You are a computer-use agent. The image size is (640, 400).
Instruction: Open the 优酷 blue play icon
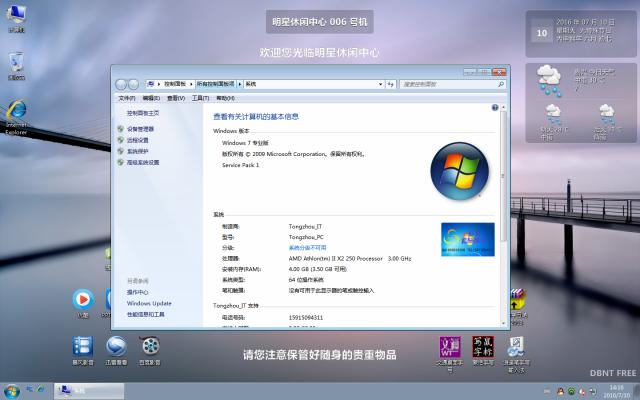tap(84, 298)
